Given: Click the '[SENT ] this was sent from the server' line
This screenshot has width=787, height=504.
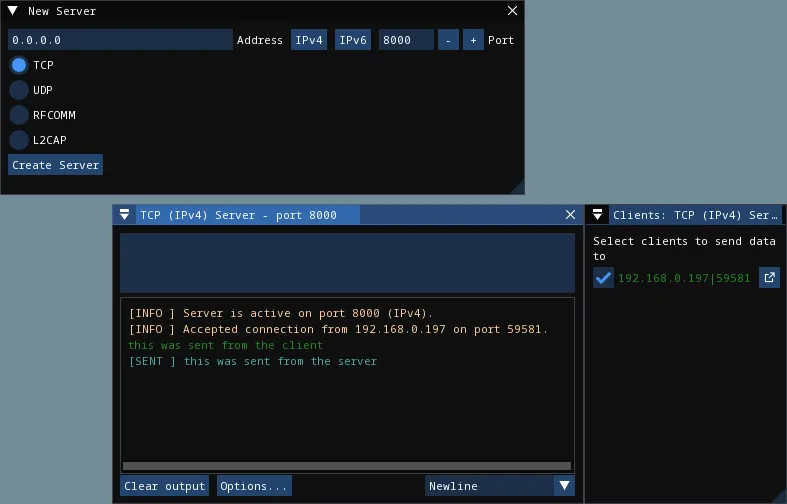Looking at the screenshot, I should tap(253, 361).
